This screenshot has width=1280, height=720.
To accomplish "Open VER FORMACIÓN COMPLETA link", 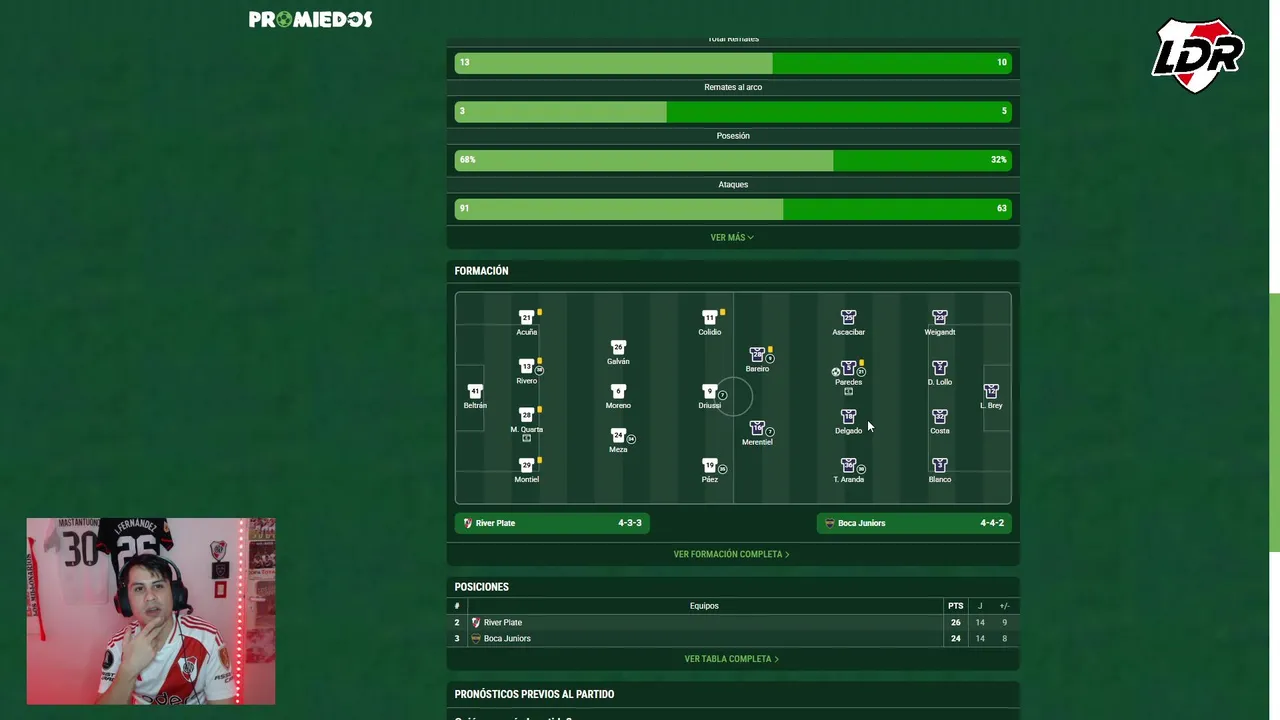I will click(732, 554).
